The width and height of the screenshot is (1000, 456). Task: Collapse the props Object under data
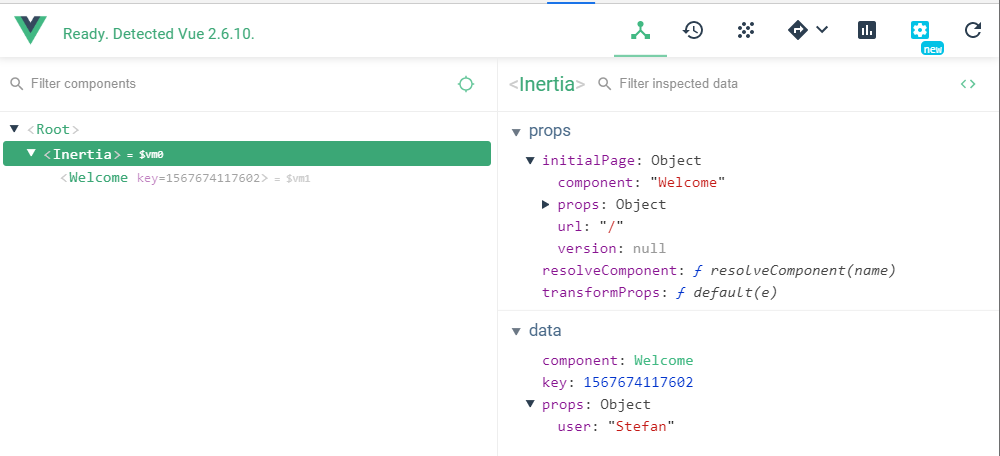(530, 404)
